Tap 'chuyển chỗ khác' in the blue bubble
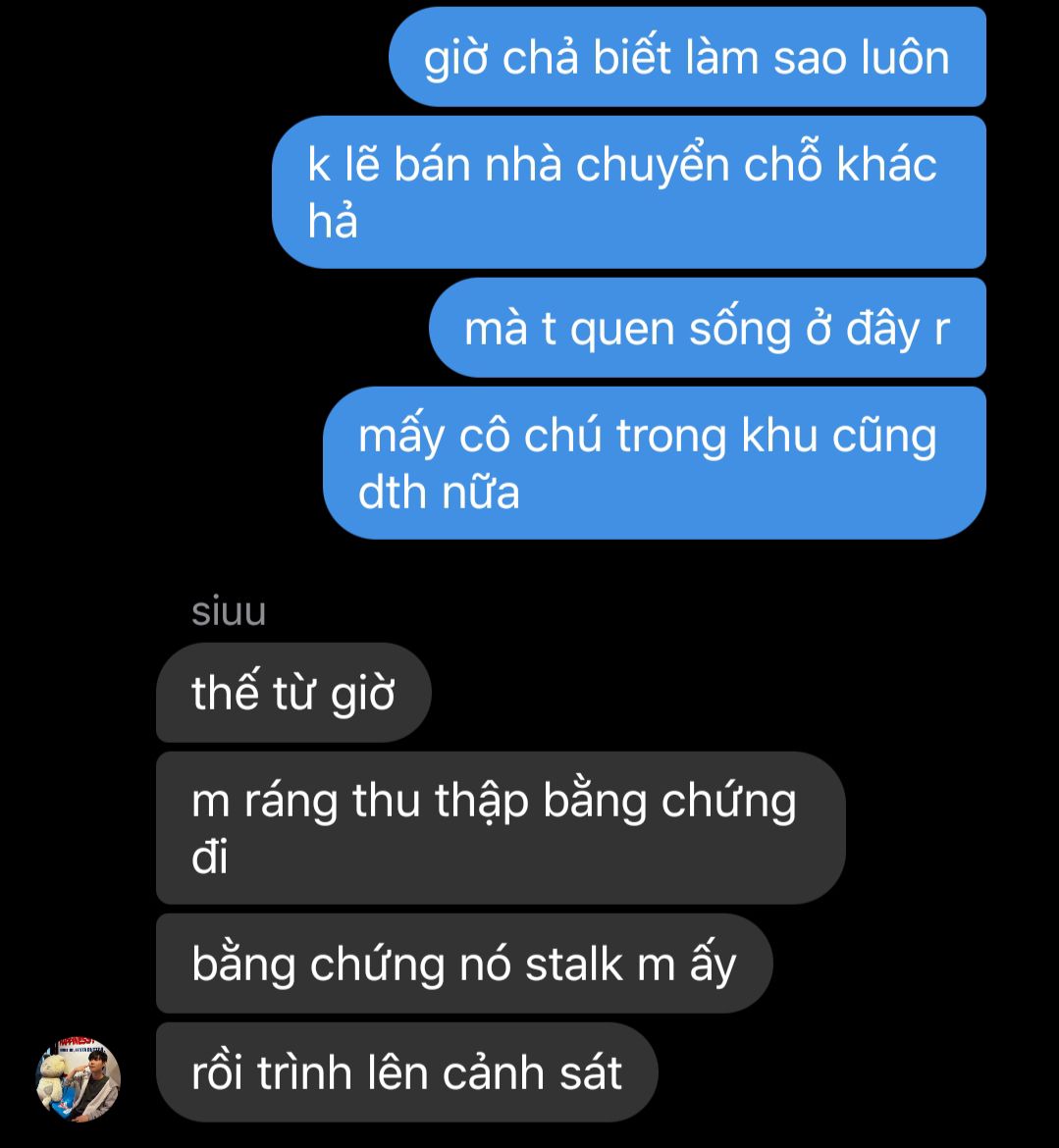This screenshot has width=1059, height=1148. click(757, 164)
